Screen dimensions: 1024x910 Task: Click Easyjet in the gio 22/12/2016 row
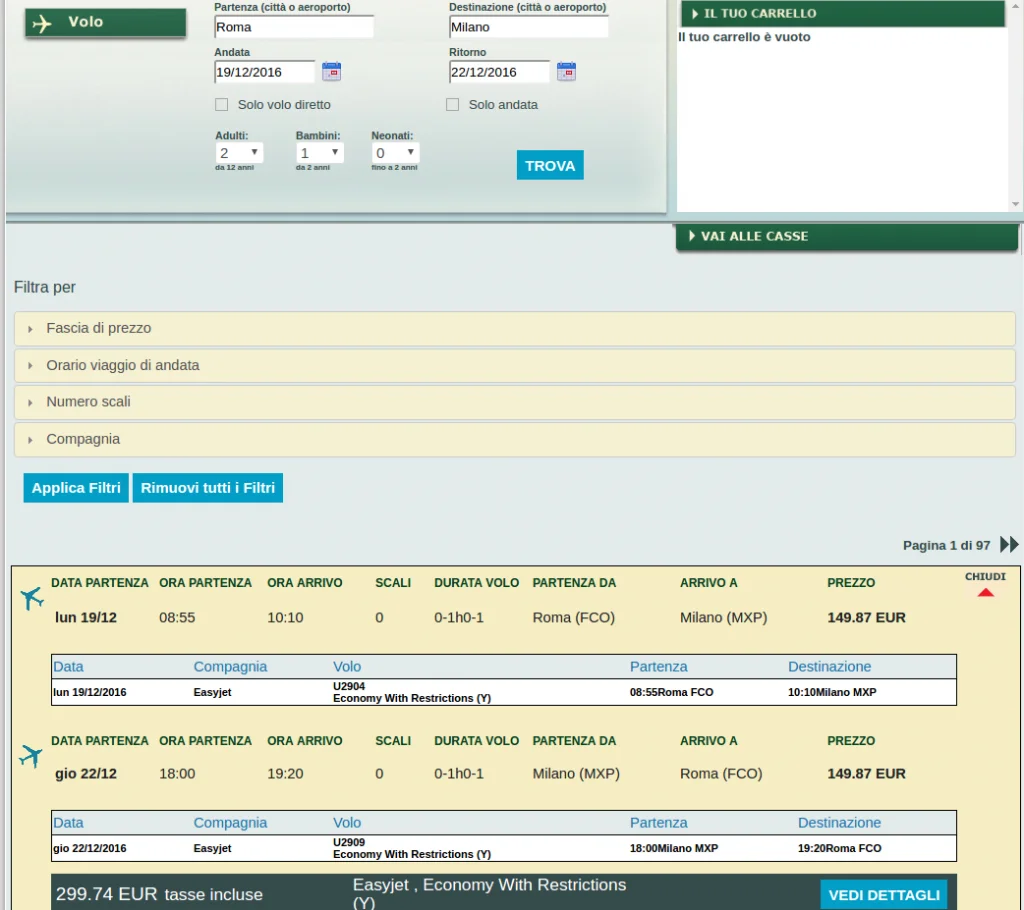[212, 849]
